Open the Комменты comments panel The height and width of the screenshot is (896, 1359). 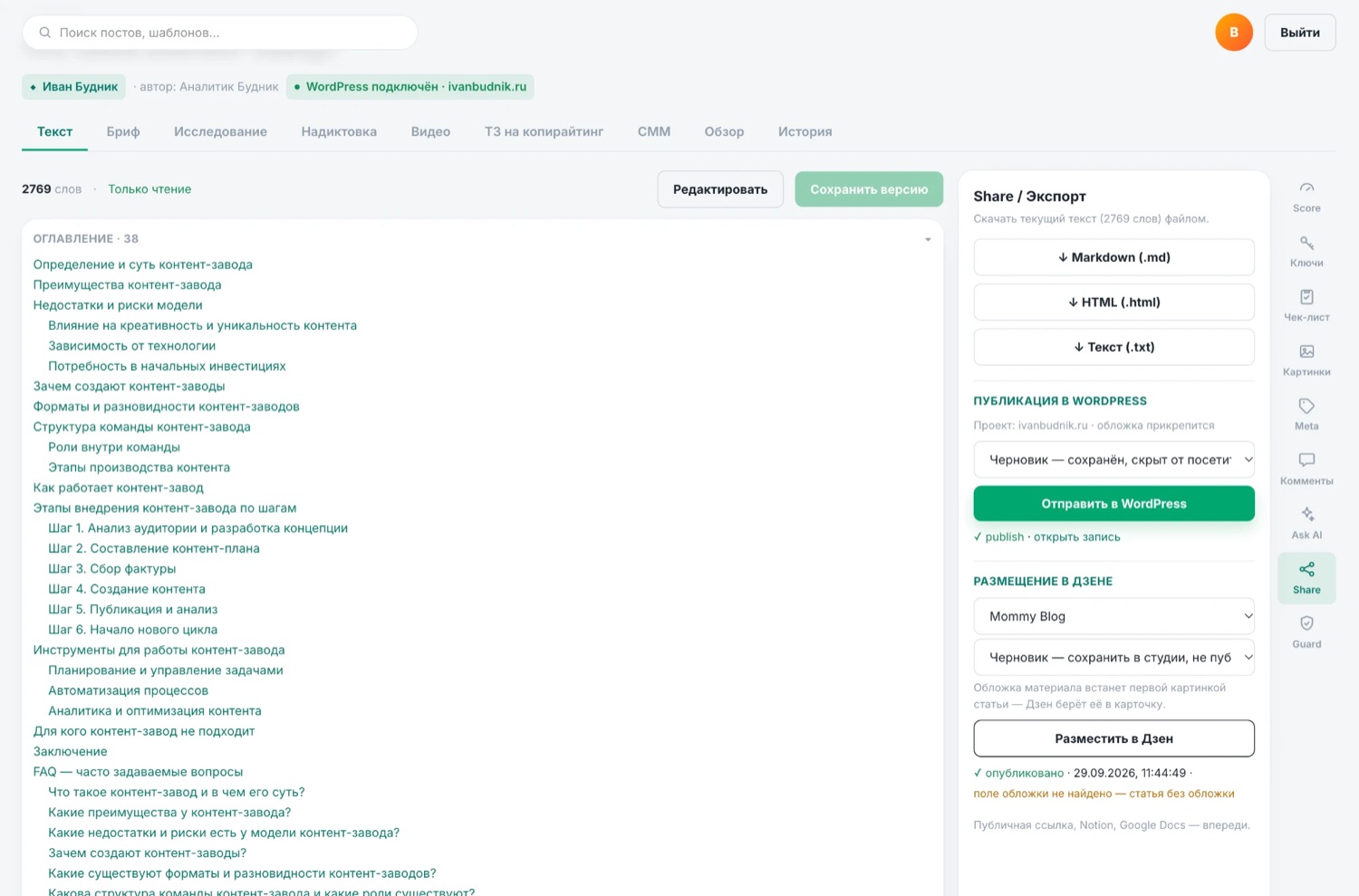1306,468
